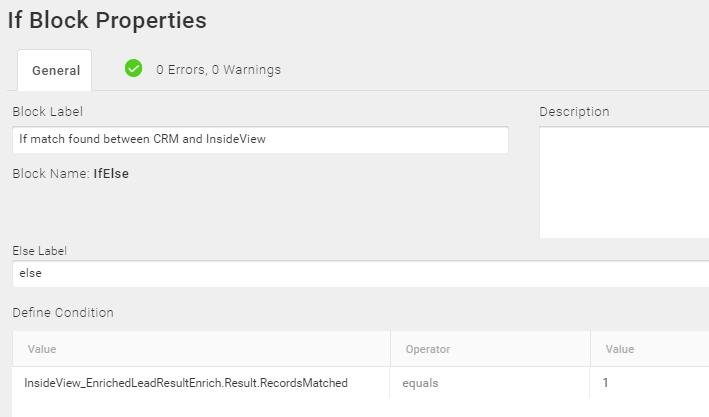Screen dimensions: 709x417
Task: Click the Else Label caption
Action: pos(39,251)
